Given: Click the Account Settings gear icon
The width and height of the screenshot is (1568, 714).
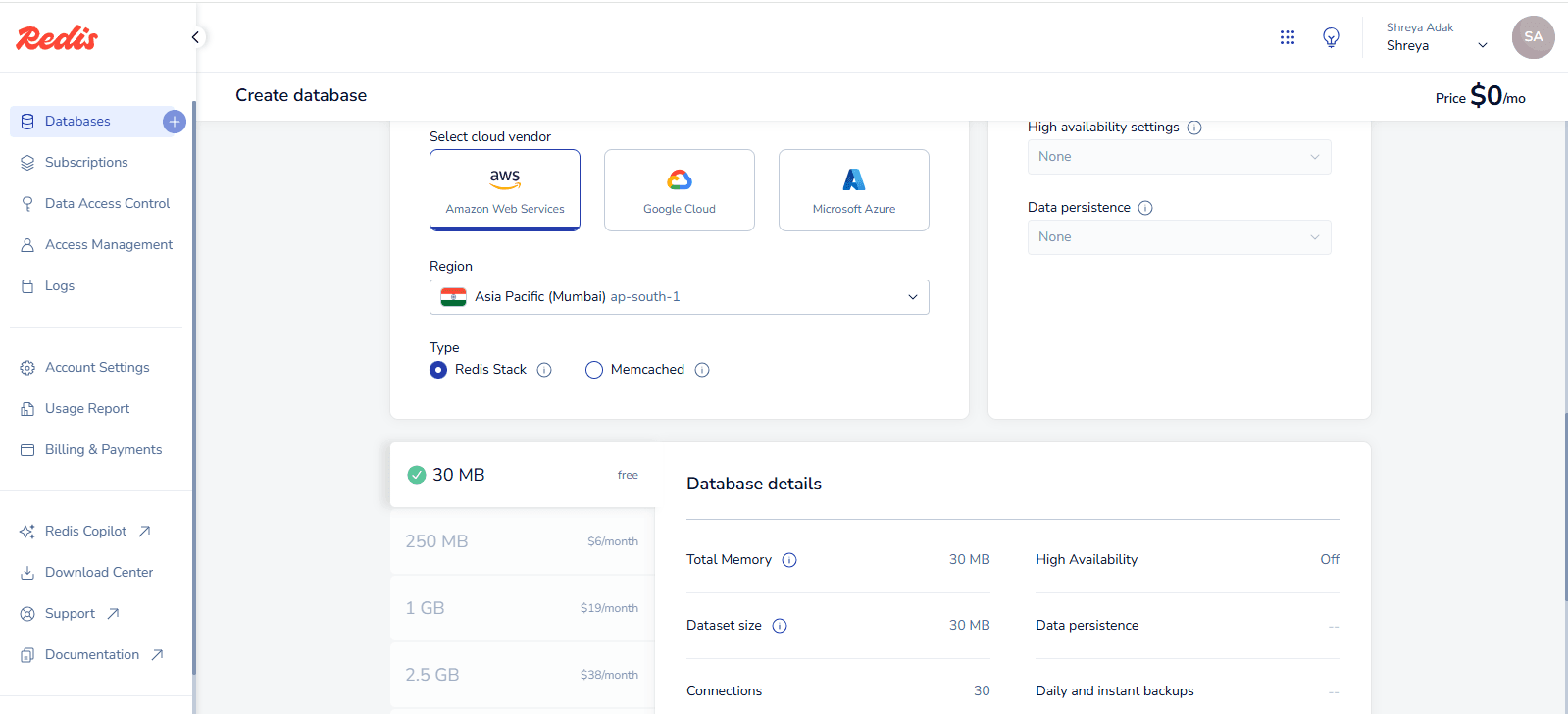Looking at the screenshot, I should (27, 368).
